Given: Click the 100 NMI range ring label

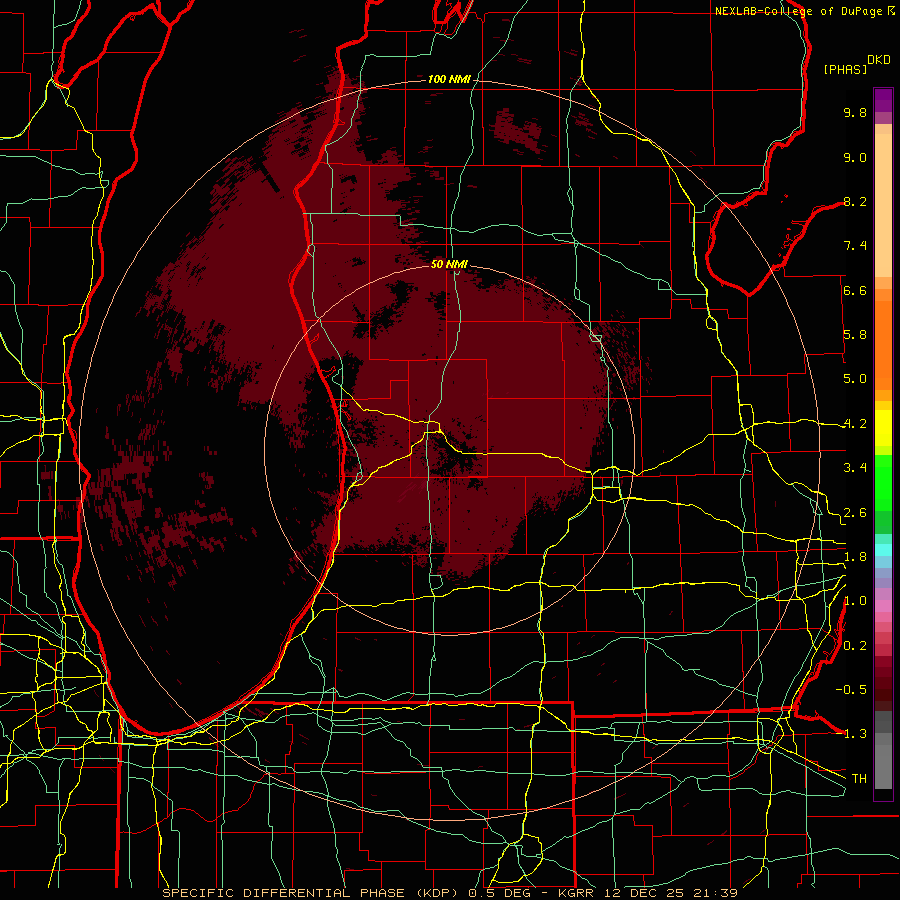Looking at the screenshot, I should click(x=449, y=79).
